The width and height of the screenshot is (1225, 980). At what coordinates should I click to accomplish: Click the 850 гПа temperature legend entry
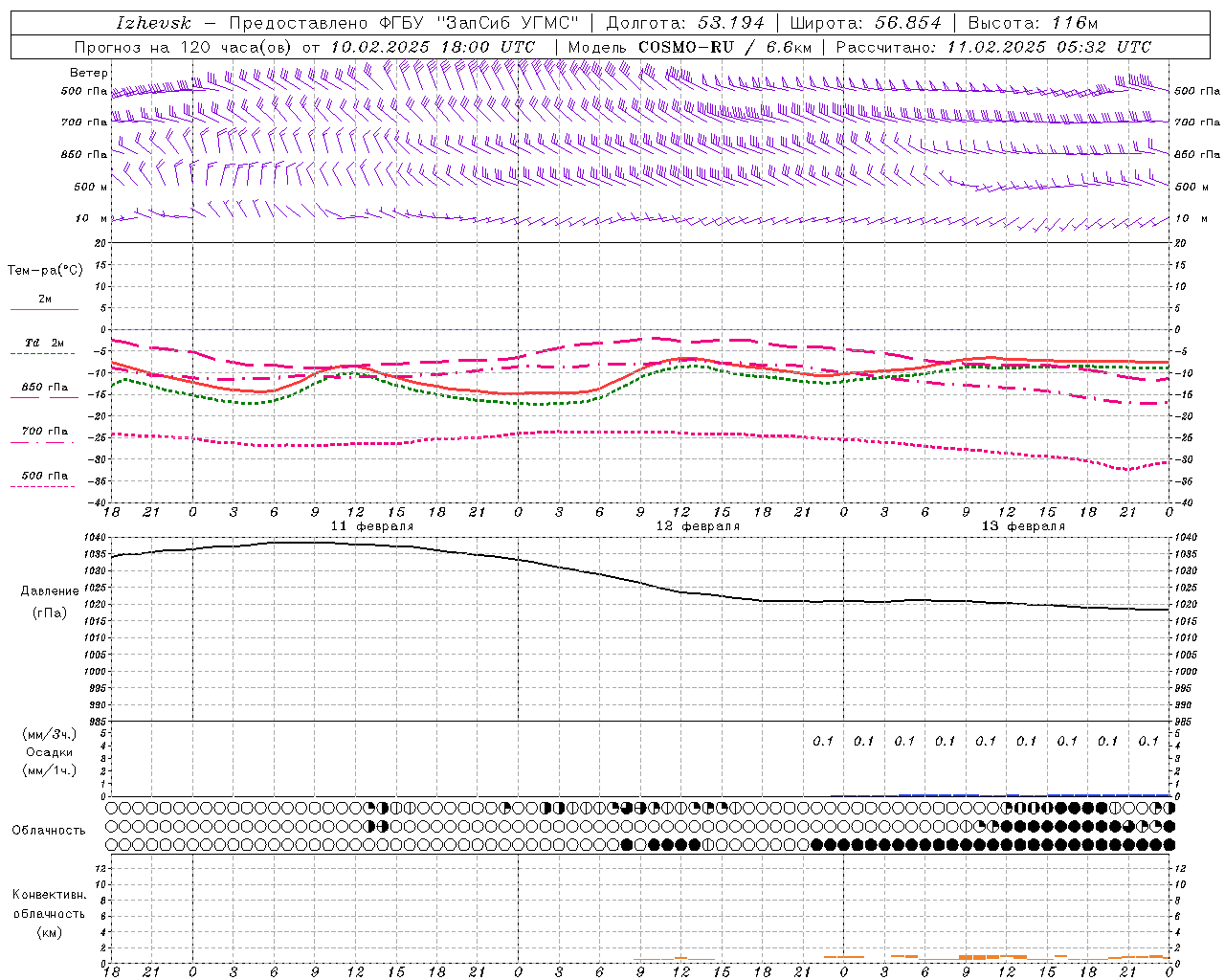point(45,388)
